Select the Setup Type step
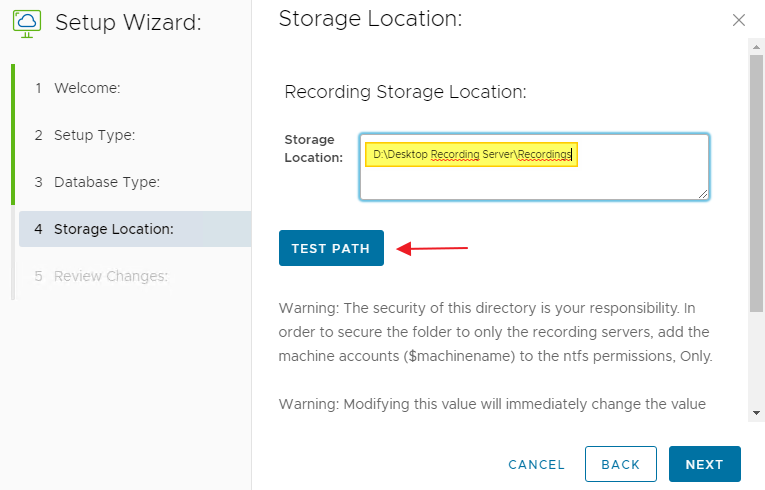The image size is (765, 490). coord(94,135)
